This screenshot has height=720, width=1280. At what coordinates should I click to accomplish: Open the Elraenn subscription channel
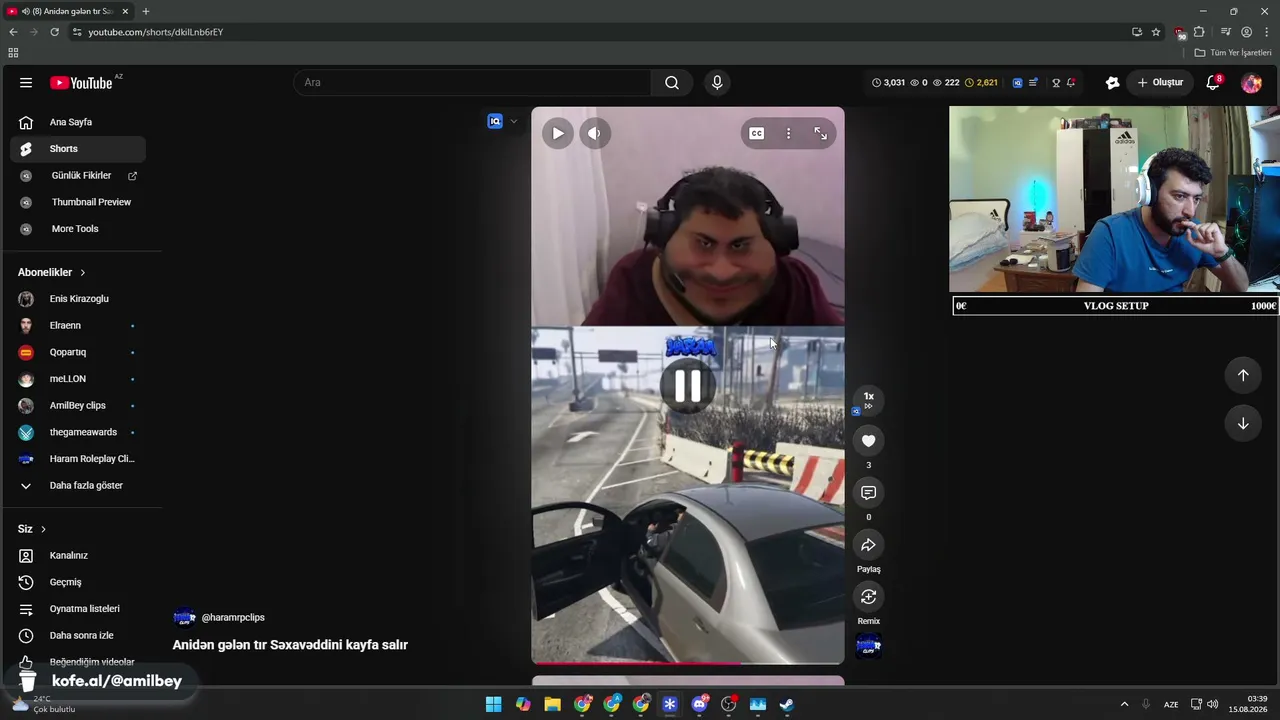pyautogui.click(x=78, y=326)
